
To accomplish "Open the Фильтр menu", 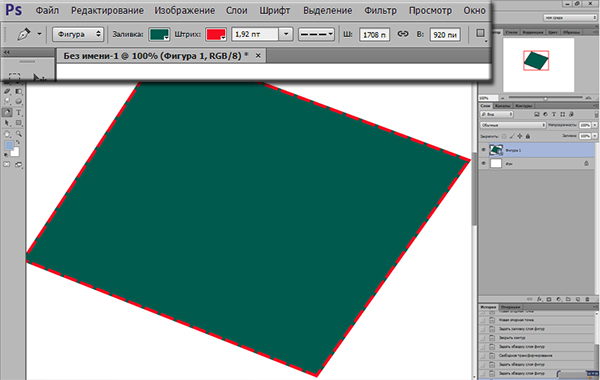I will tap(380, 11).
